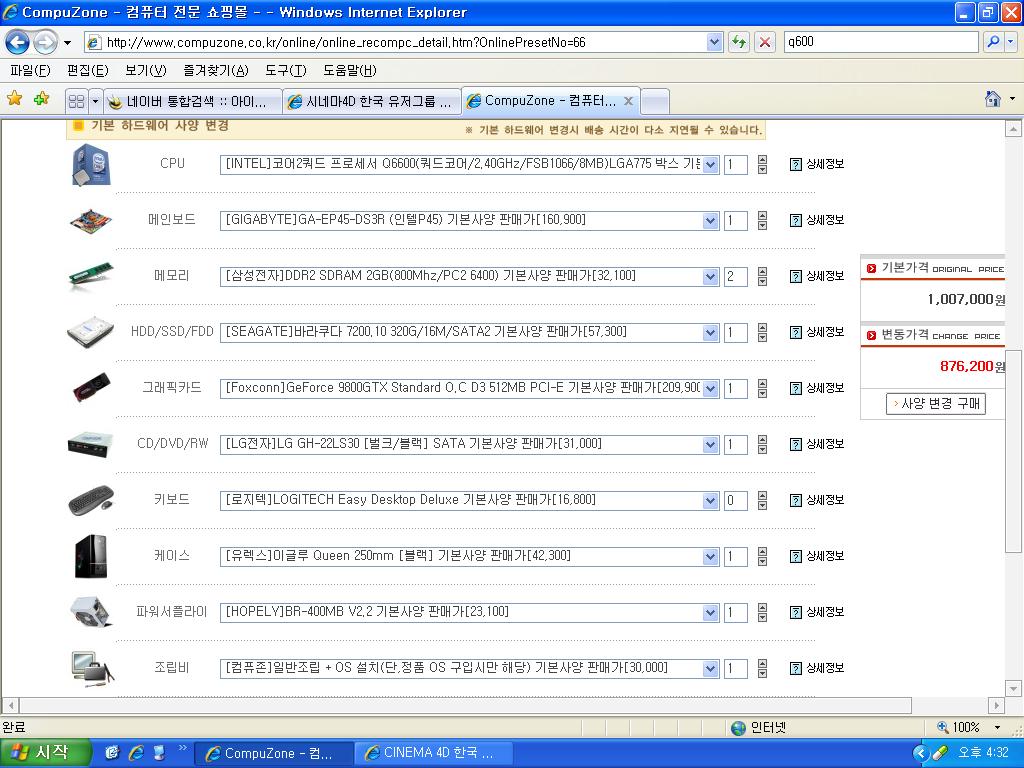This screenshot has height=768, width=1024.
Task: Close the CompuZone browser tab
Action: [628, 101]
